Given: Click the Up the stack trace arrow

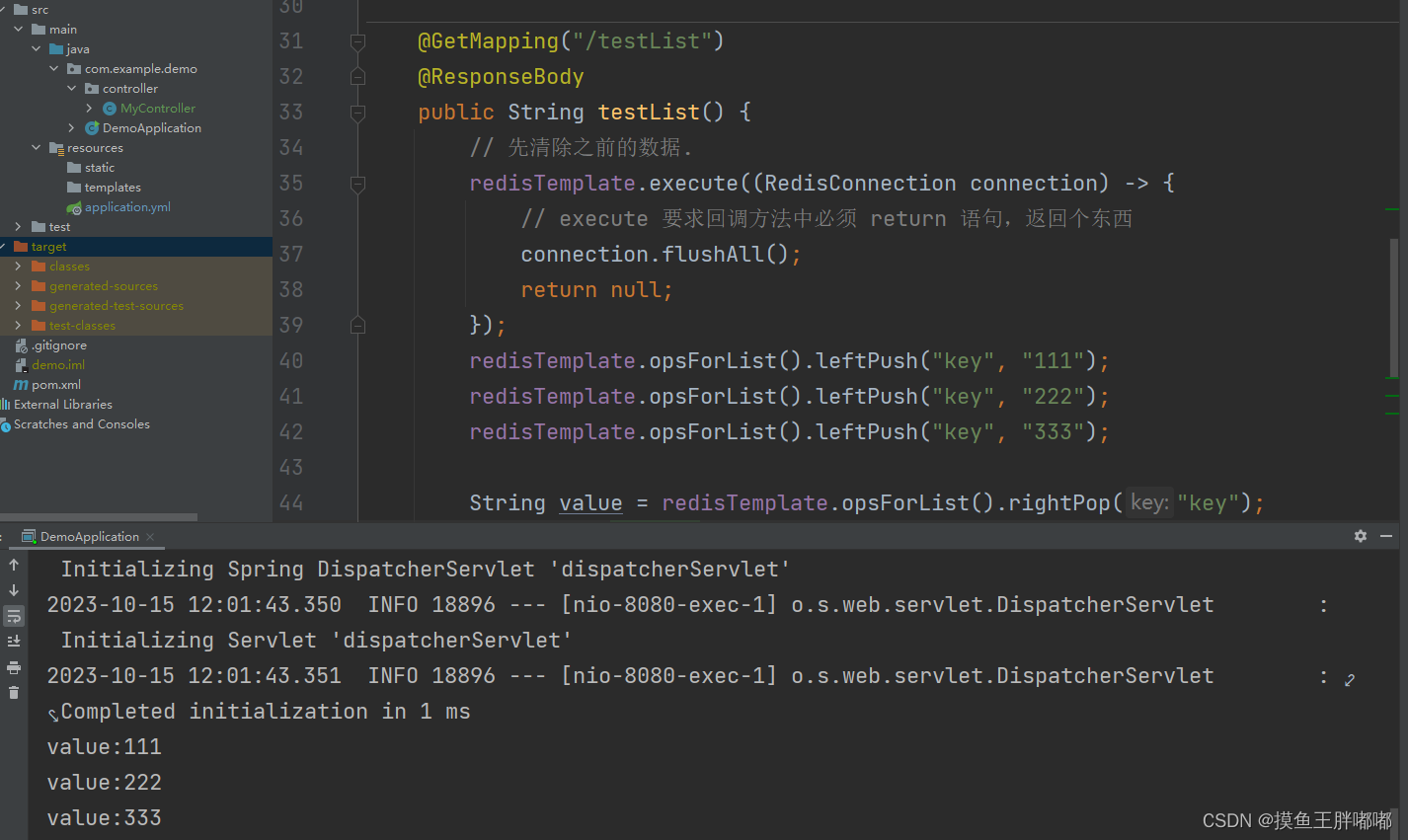Looking at the screenshot, I should tap(14, 565).
